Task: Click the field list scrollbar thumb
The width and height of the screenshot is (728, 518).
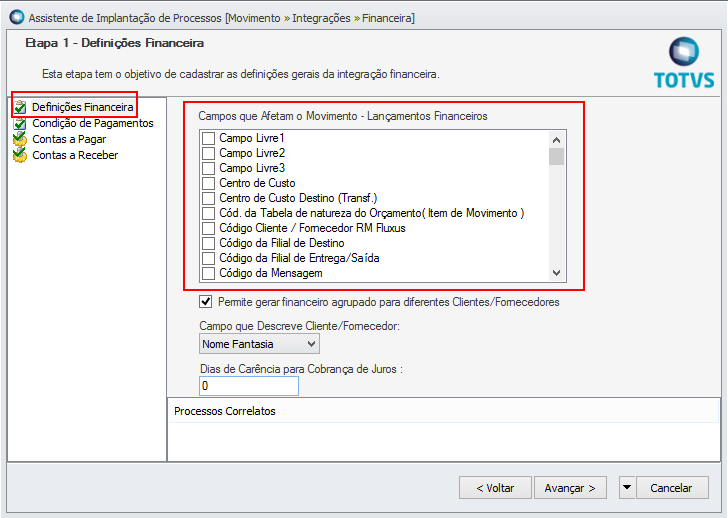Action: (557, 156)
